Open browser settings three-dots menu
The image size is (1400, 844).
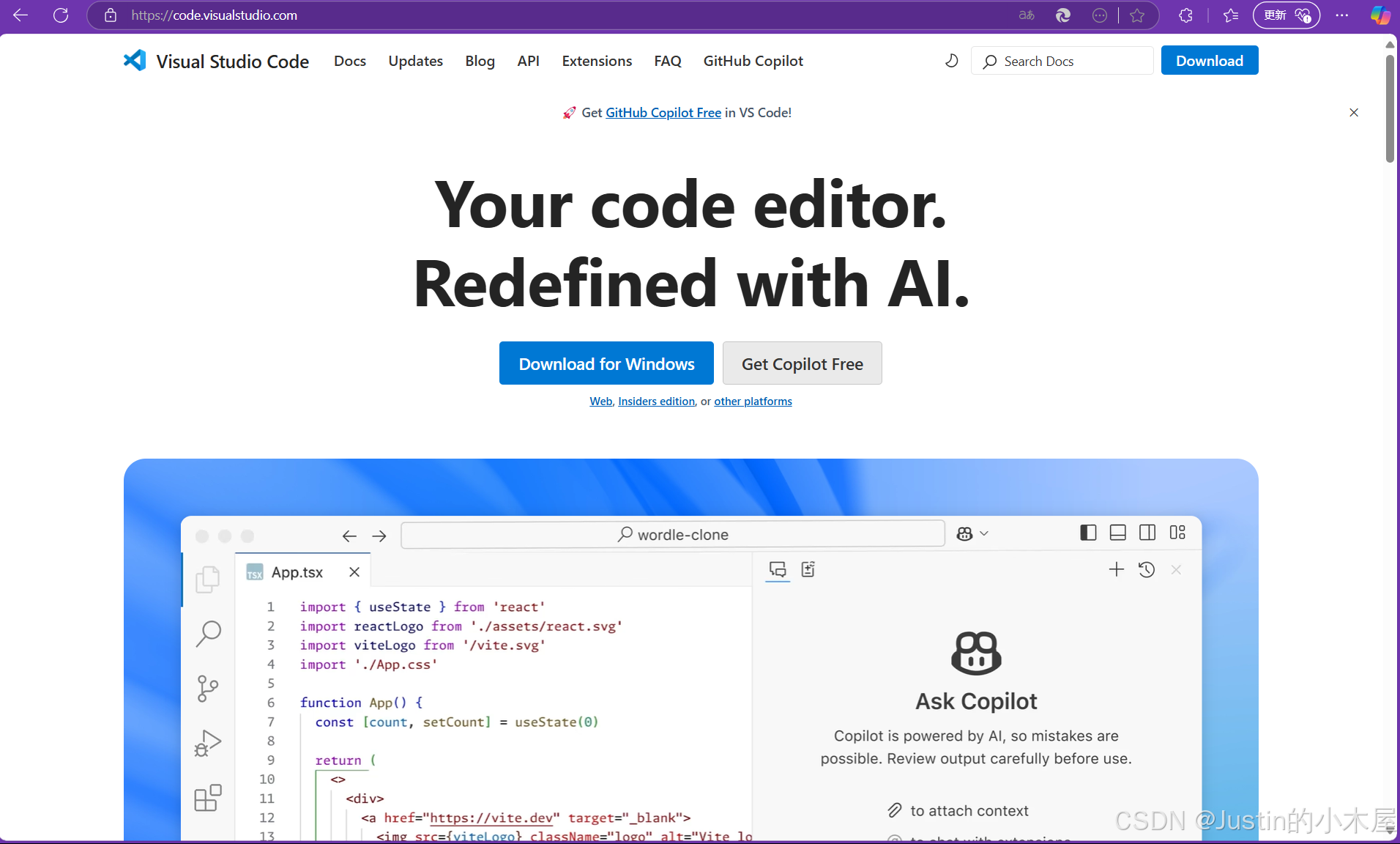[1342, 15]
